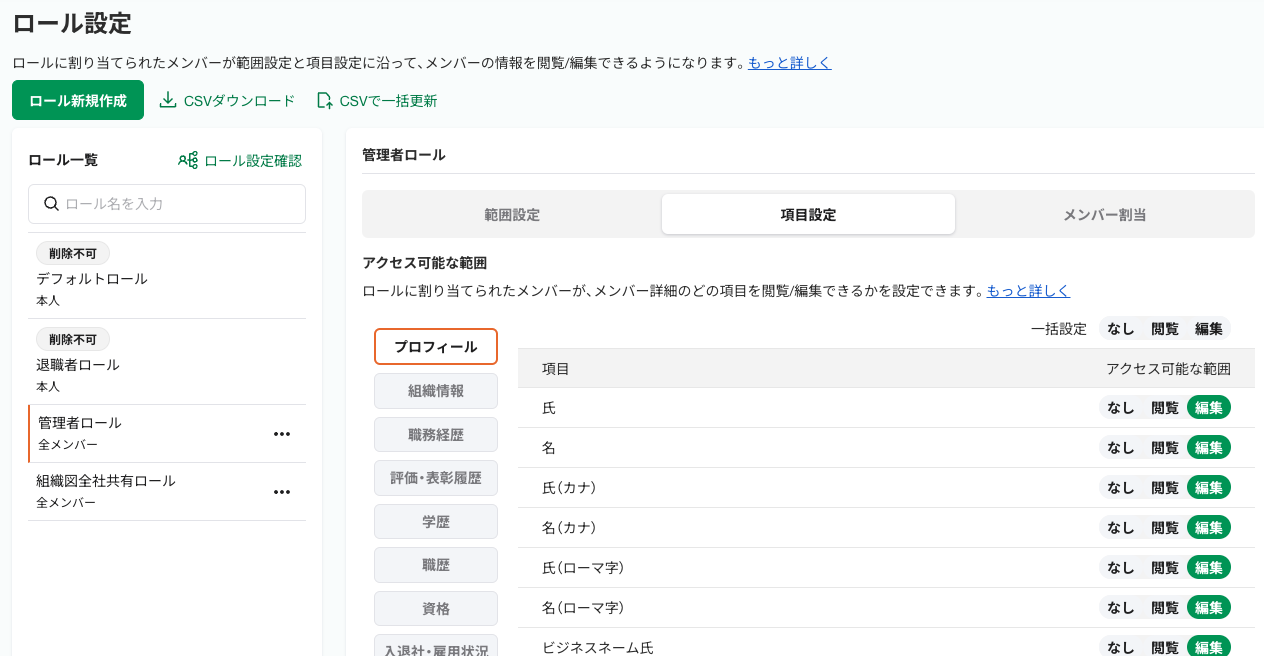Set 名(ローマ字) access to なし
Image resolution: width=1264 pixels, height=656 pixels.
coord(1121,607)
